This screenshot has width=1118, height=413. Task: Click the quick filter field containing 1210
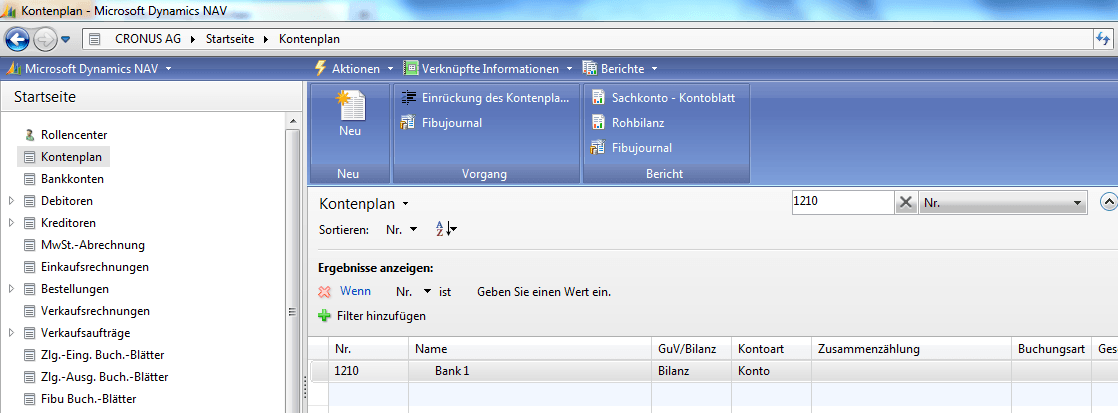843,203
